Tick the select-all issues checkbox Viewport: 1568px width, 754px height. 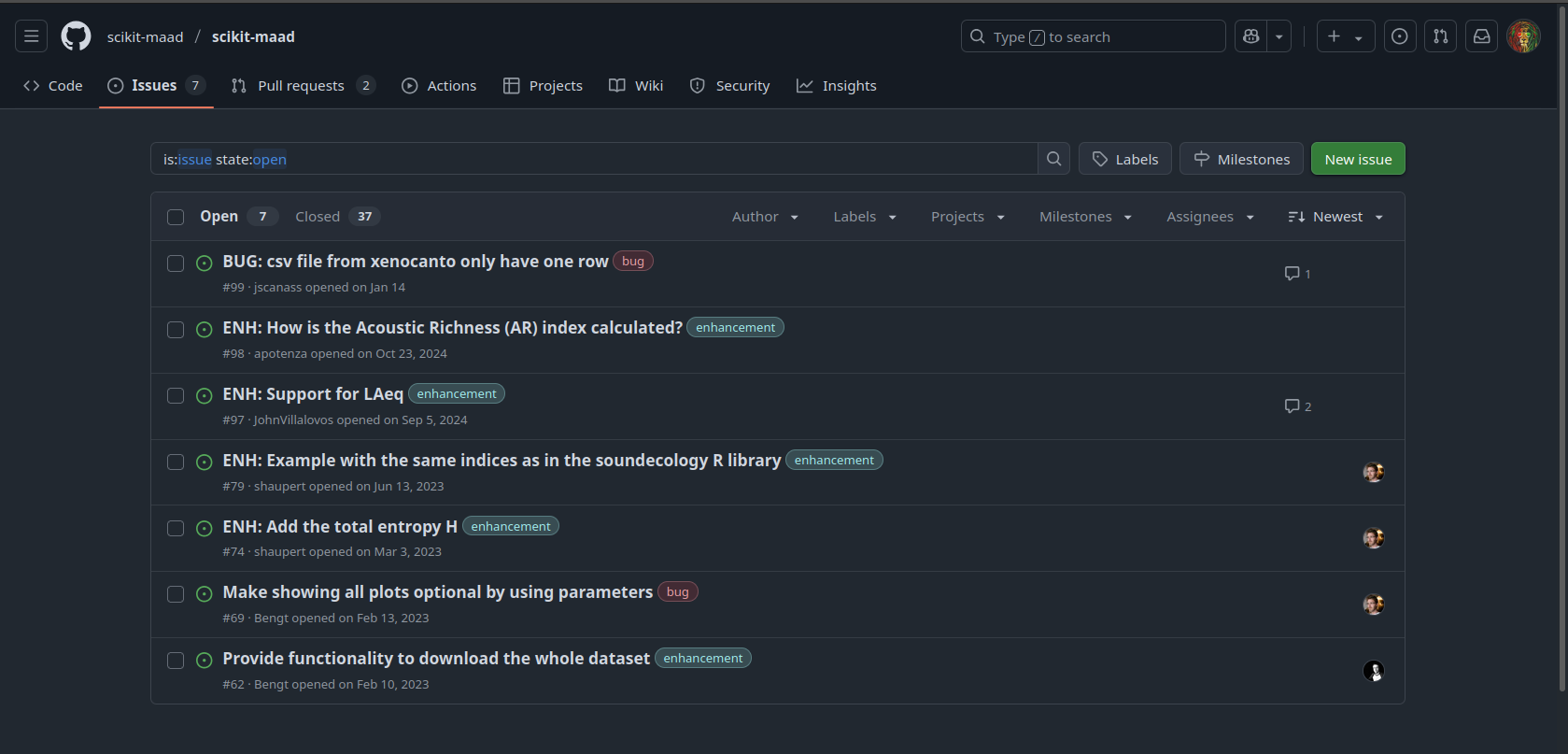click(176, 217)
